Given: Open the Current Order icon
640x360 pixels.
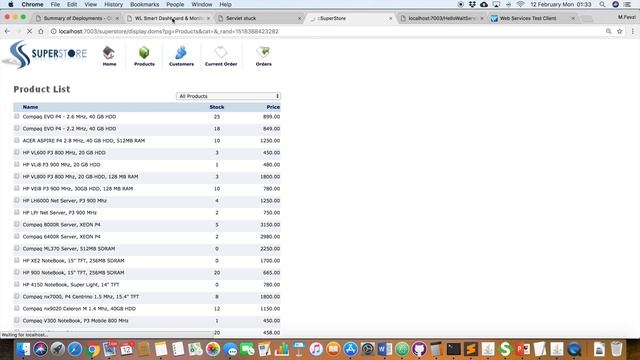Looking at the screenshot, I should click(221, 53).
